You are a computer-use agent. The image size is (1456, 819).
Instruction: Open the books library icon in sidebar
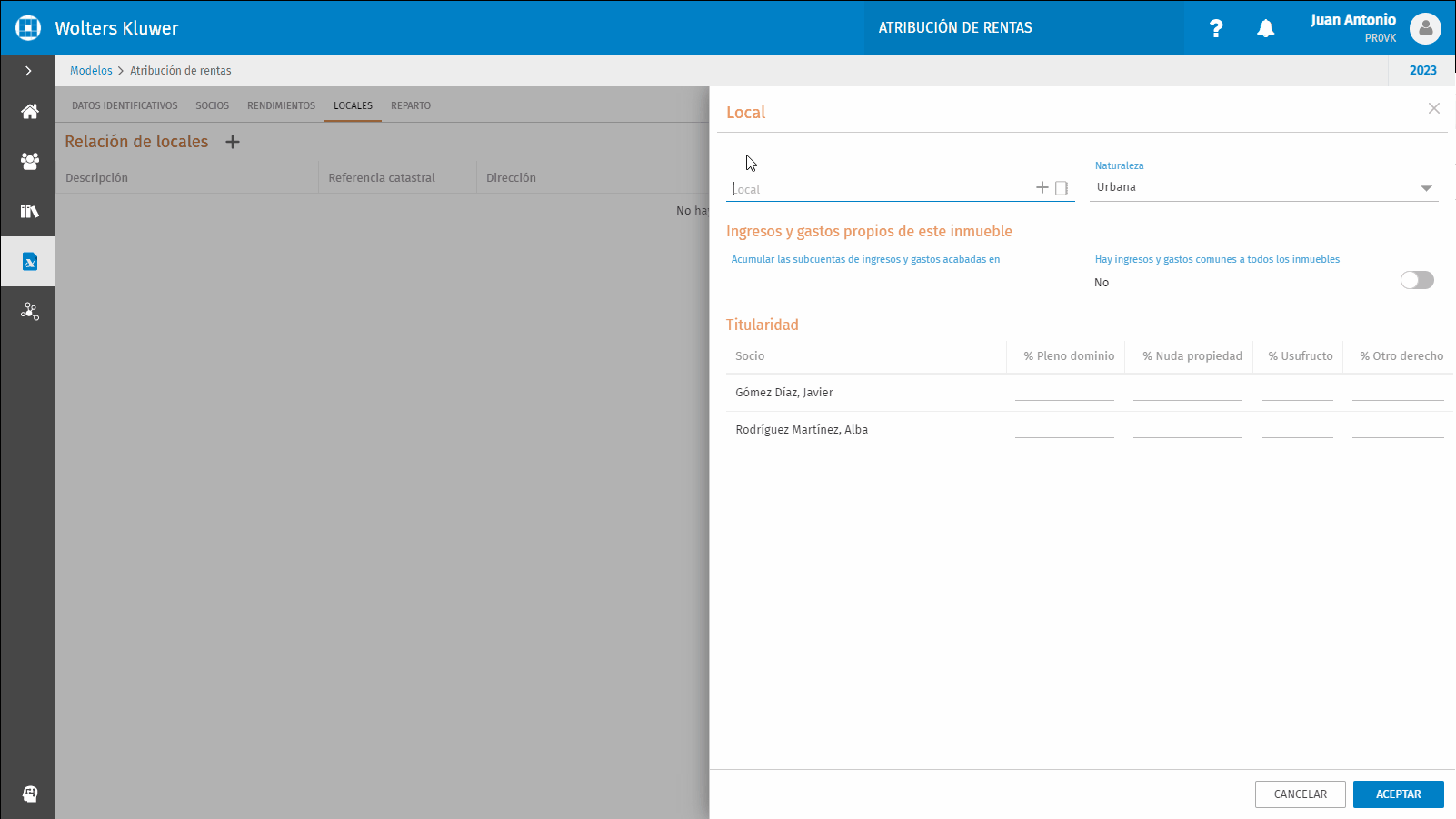click(29, 211)
